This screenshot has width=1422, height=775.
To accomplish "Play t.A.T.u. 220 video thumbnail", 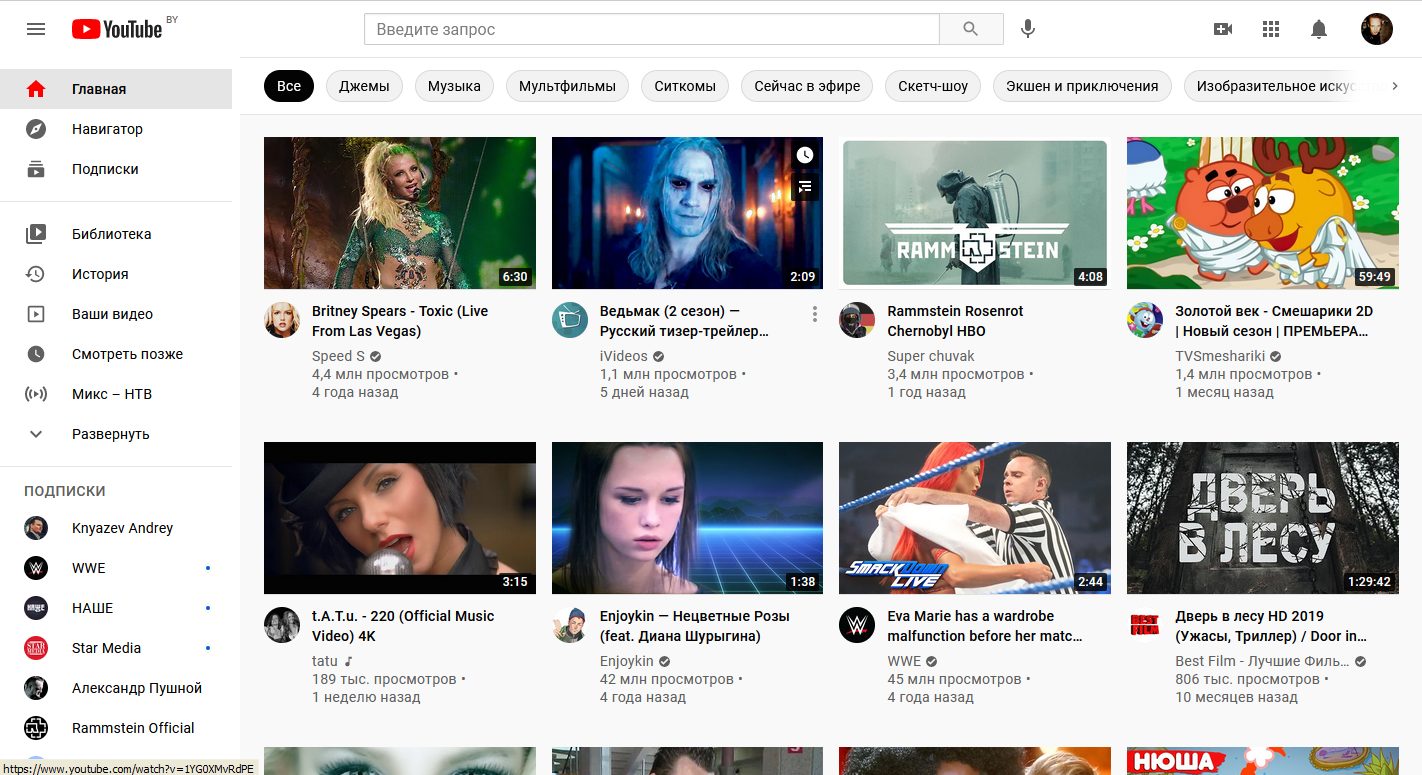I will [x=400, y=518].
